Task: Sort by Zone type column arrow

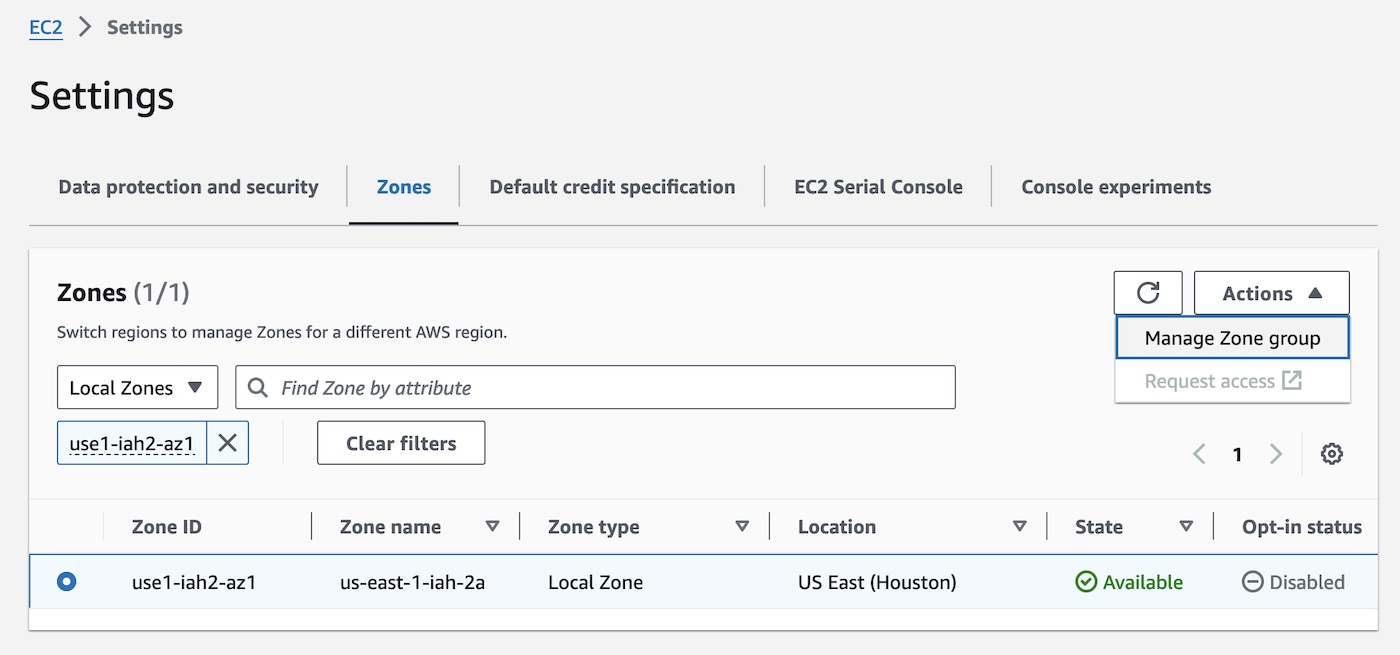Action: pos(742,526)
